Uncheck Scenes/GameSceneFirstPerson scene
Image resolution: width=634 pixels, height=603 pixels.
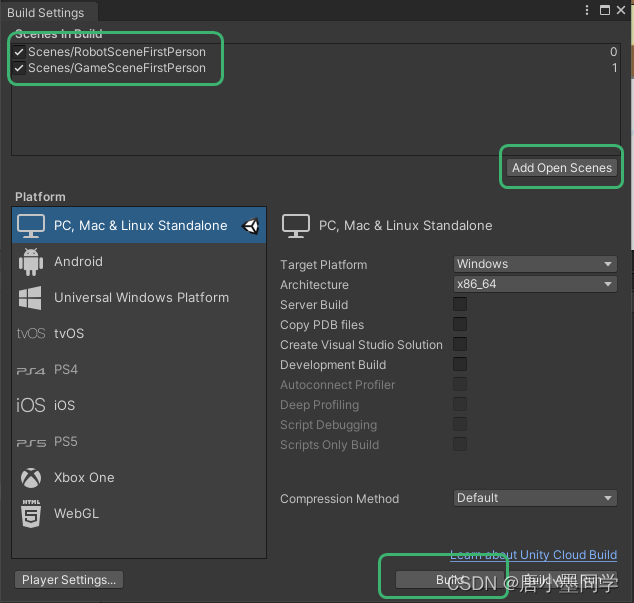pos(19,68)
